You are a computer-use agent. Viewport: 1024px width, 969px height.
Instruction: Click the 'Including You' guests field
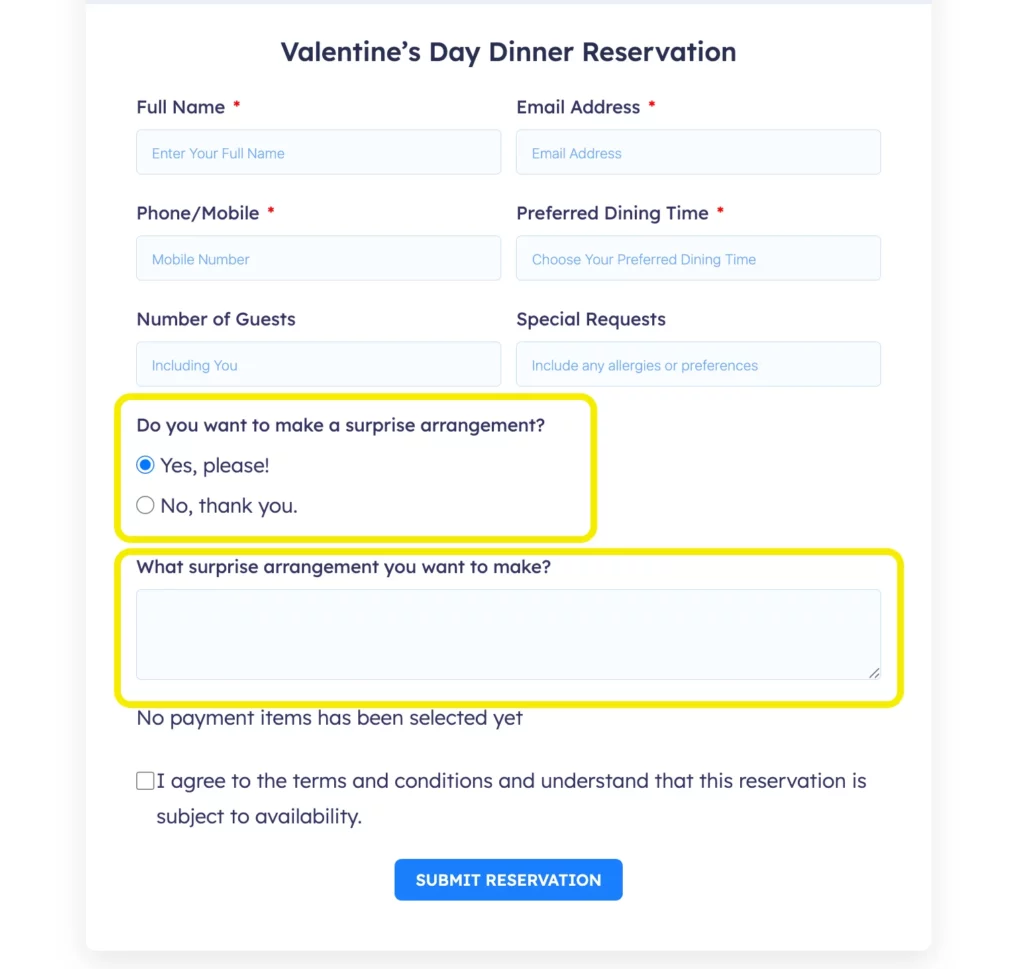[318, 364]
